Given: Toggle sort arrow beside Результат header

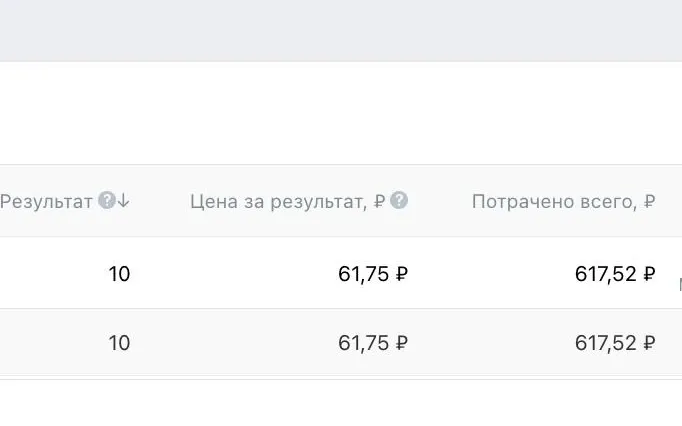Looking at the screenshot, I should point(124,201).
